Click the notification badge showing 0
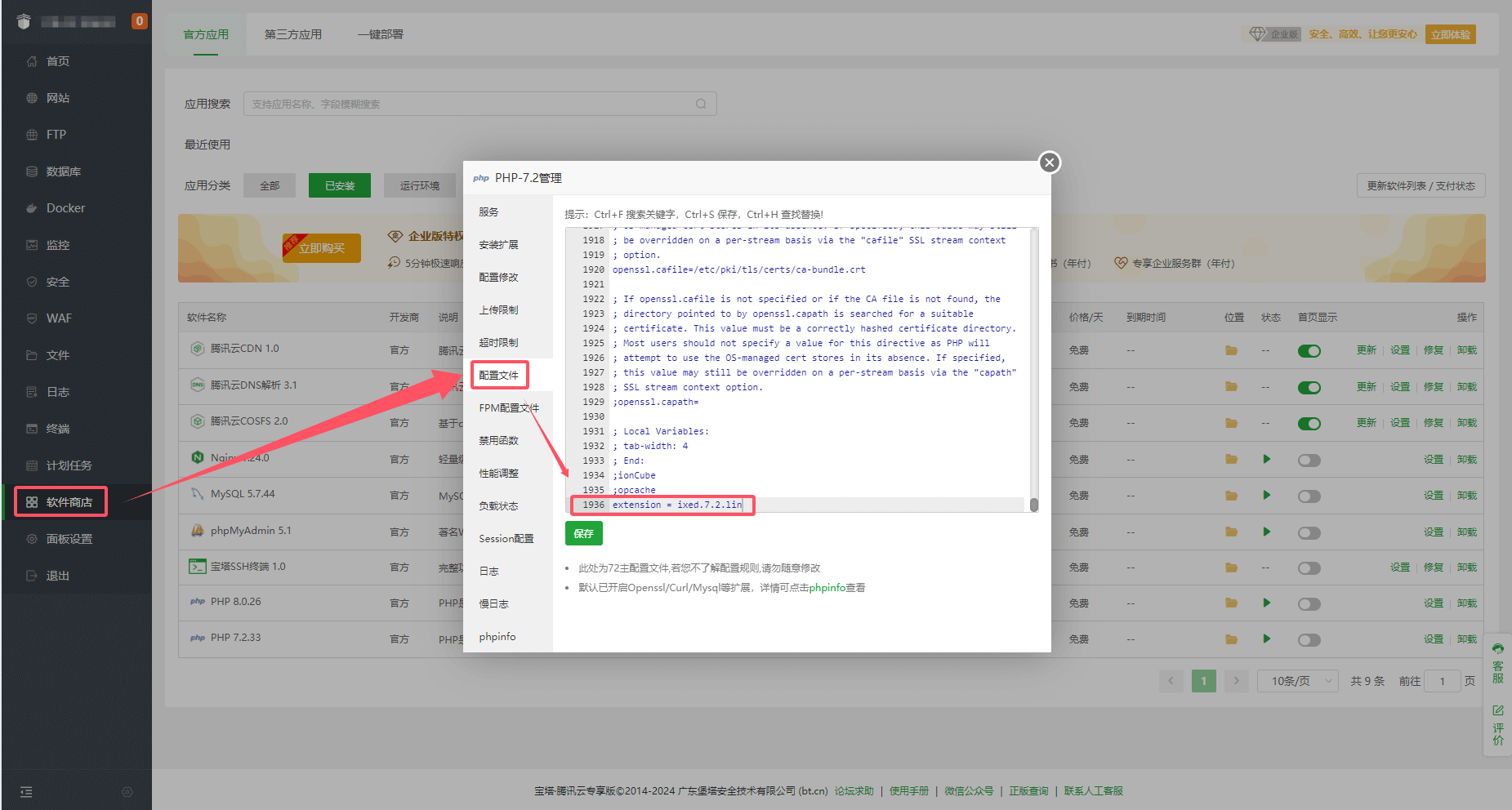Screen dimensions: 1512x810 point(140,21)
